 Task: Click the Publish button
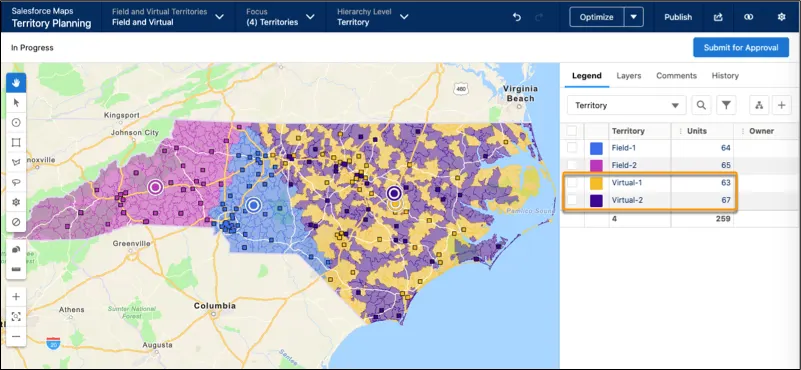pos(678,17)
